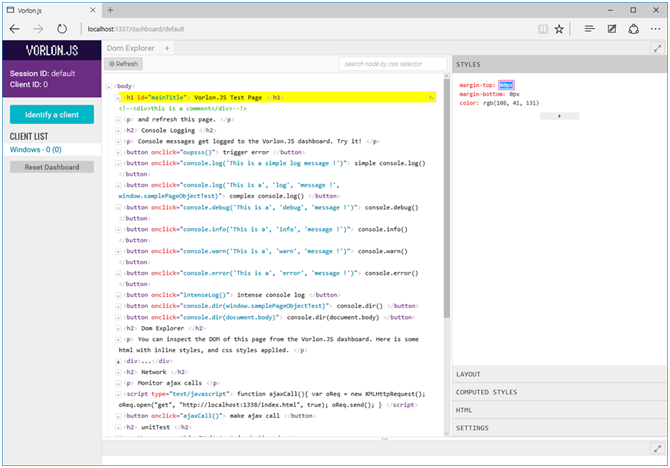The height and width of the screenshot is (468, 670).
Task: Select the h1 Vorlon.JS Test Page row
Action: (x=277, y=97)
